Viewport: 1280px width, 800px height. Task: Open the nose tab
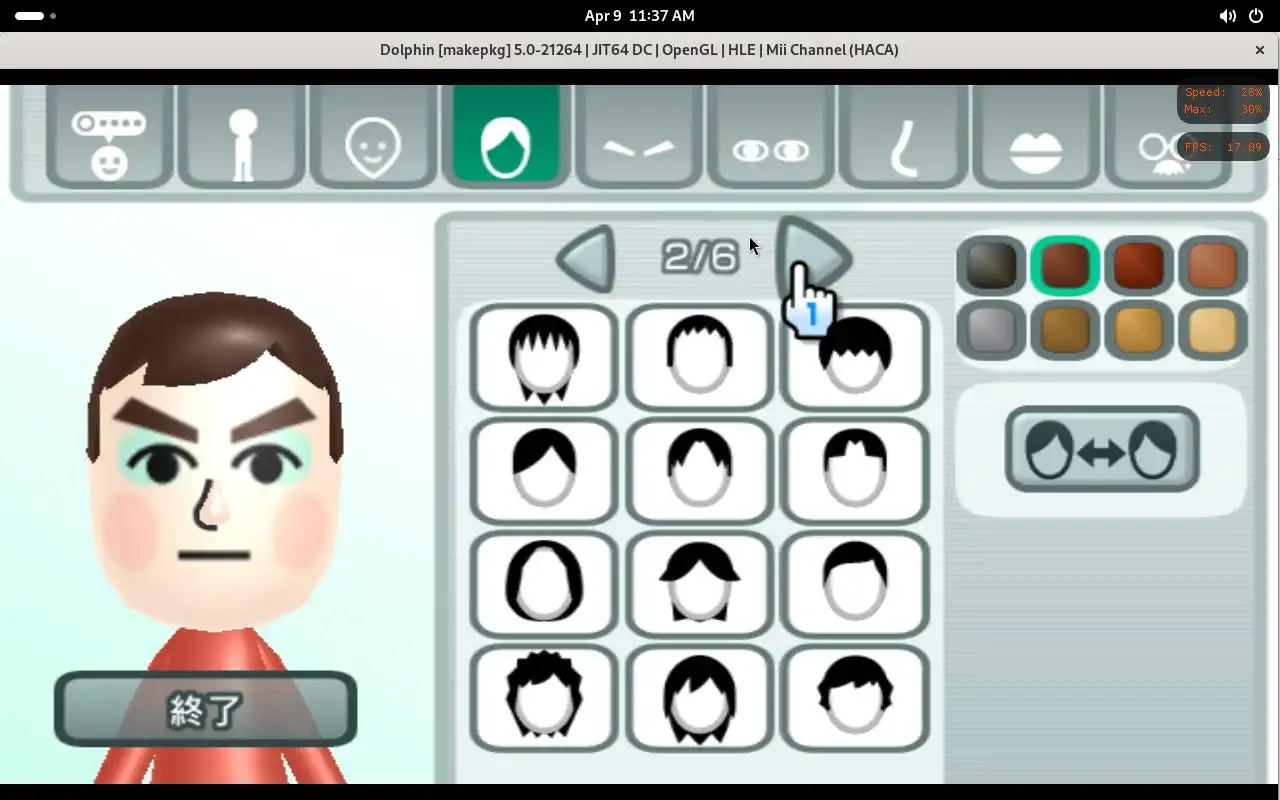903,137
